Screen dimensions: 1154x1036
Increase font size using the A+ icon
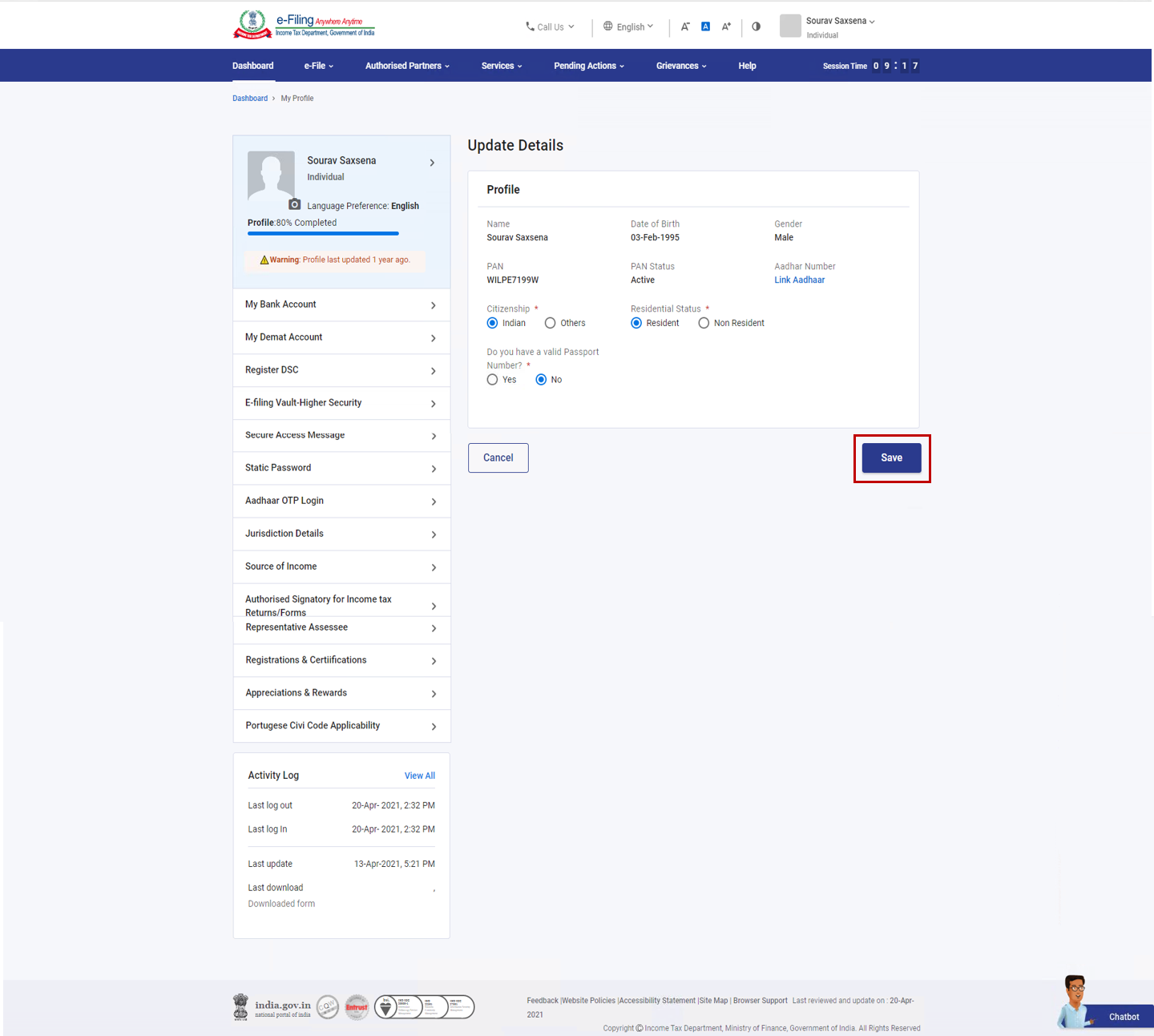pyautogui.click(x=726, y=26)
